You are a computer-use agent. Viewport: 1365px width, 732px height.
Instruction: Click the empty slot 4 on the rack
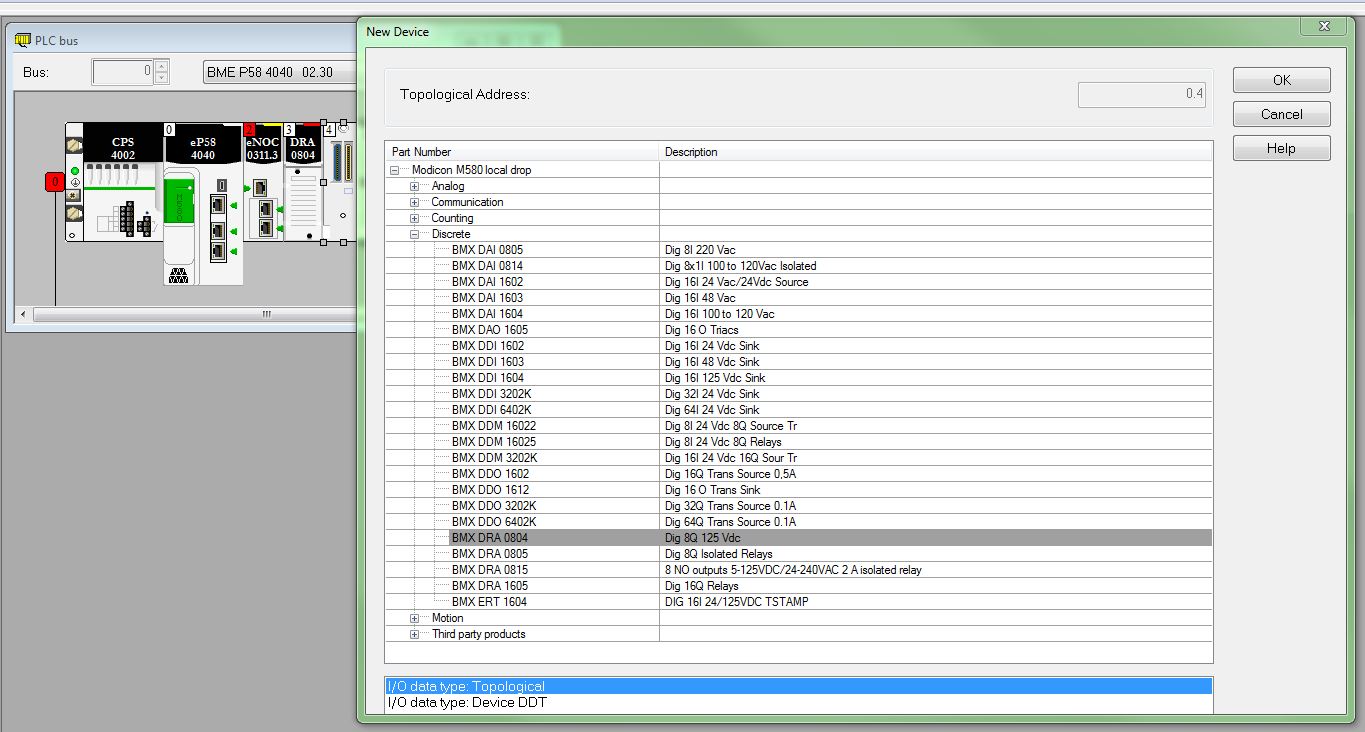pyautogui.click(x=339, y=182)
